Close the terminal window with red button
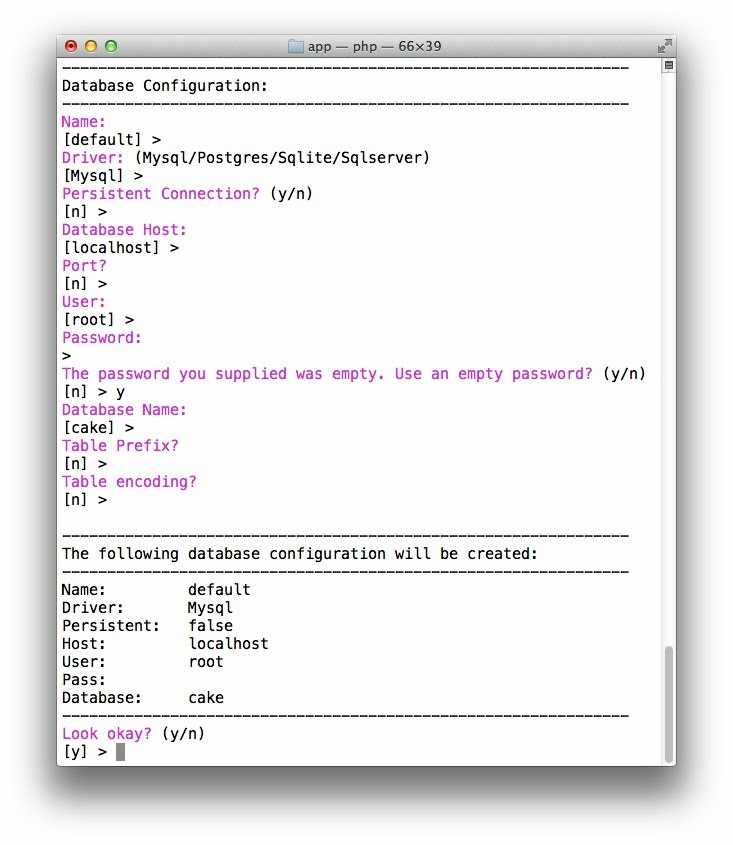The image size is (733, 845). [x=71, y=46]
